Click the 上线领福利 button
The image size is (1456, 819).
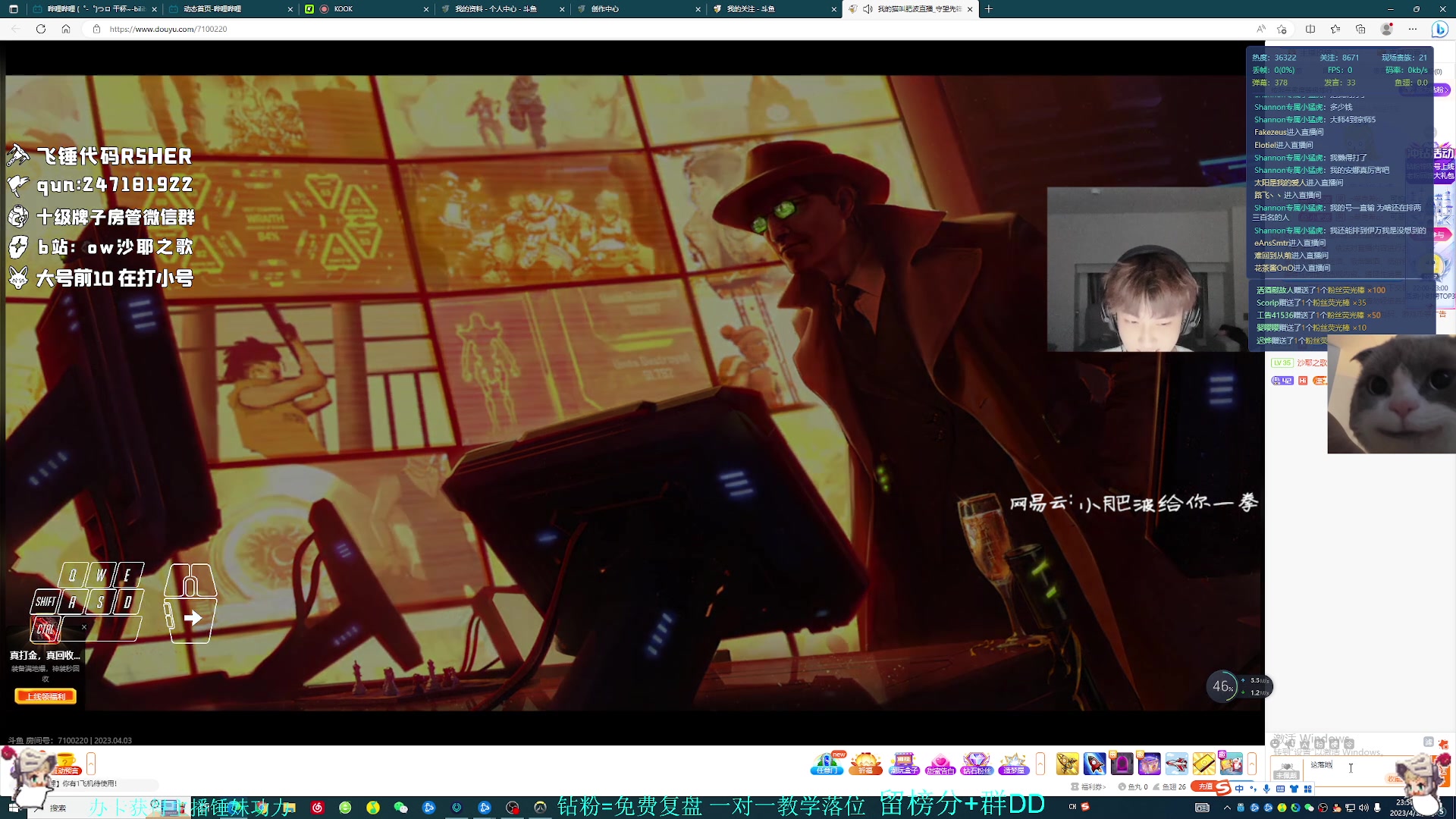click(x=45, y=696)
